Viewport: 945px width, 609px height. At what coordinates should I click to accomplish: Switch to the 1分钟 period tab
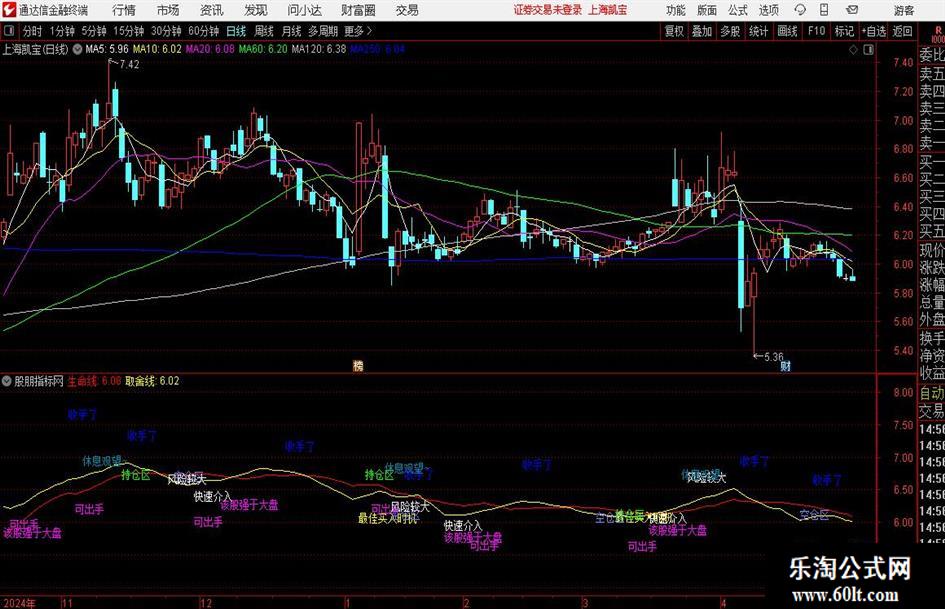click(62, 31)
